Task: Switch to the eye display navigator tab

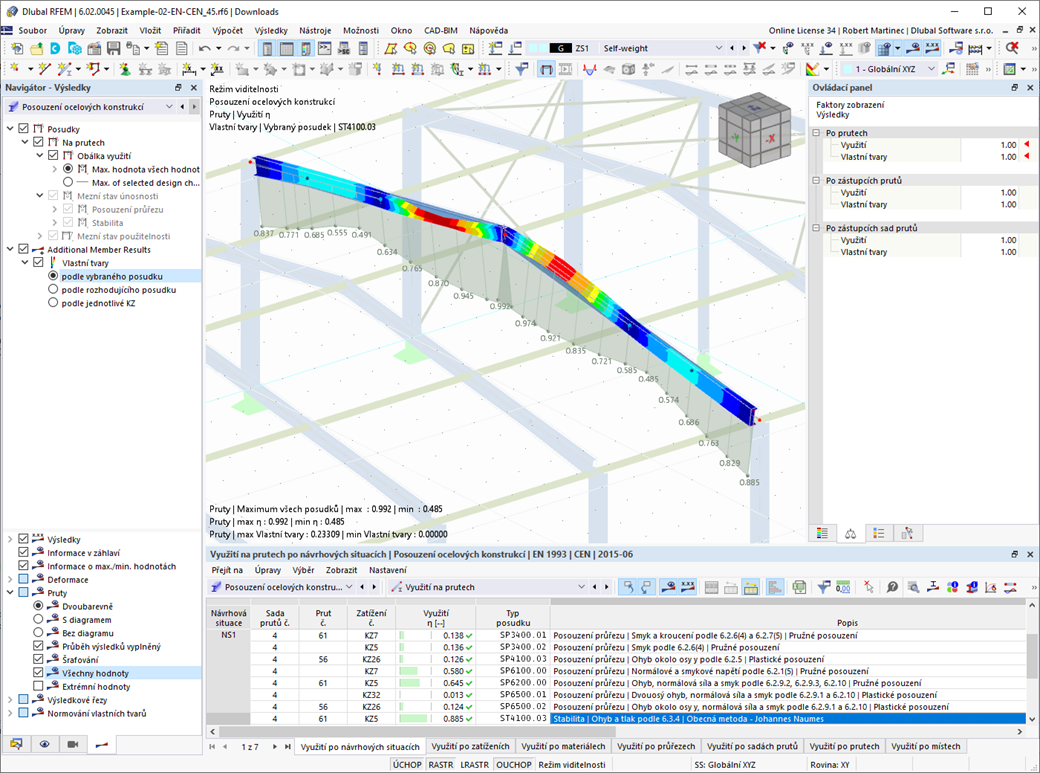Action: tap(44, 744)
